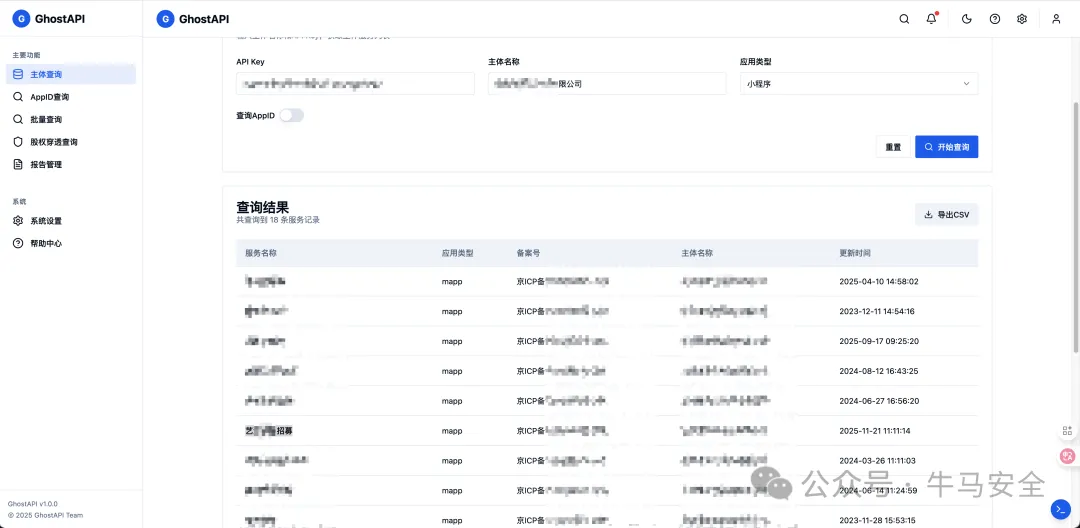Open 股权穿透查询 page

point(53,142)
